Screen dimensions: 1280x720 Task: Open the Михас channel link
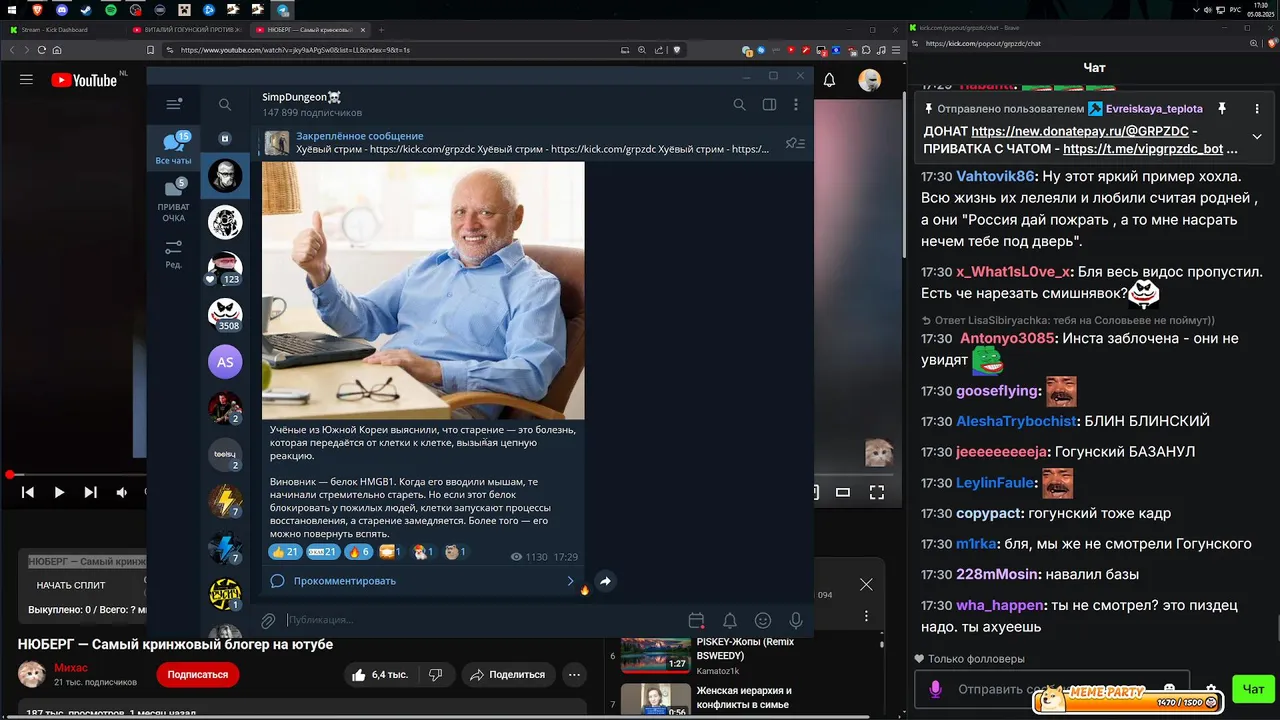click(x=71, y=668)
